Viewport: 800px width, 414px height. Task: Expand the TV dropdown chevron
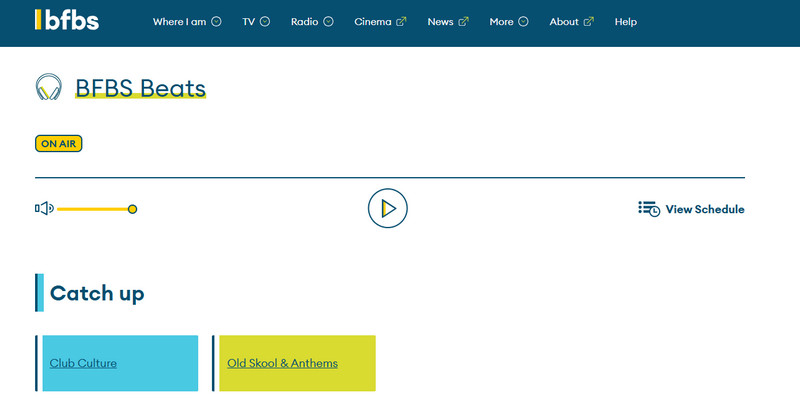pyautogui.click(x=265, y=21)
